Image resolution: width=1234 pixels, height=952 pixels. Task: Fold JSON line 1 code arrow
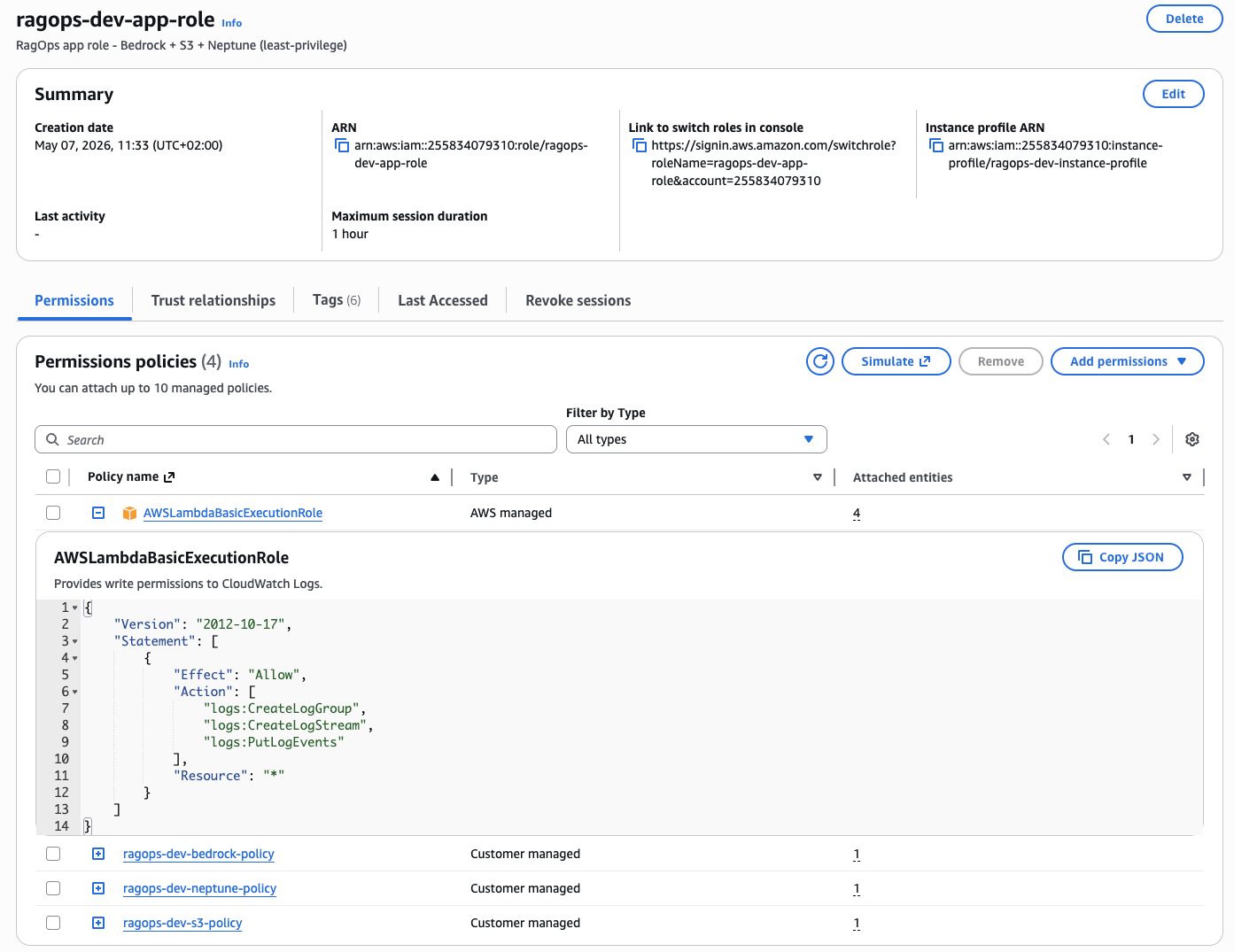[x=75, y=608]
